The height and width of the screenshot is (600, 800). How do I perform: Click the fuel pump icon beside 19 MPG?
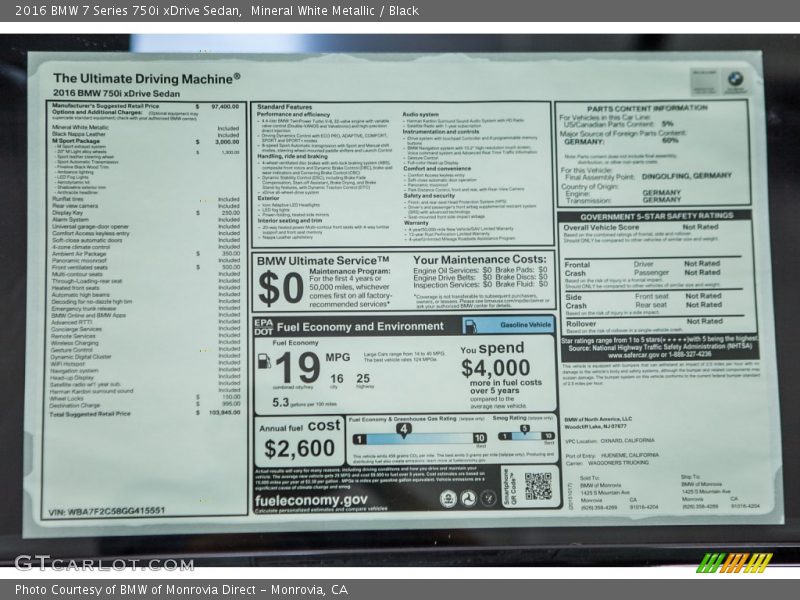(264, 361)
